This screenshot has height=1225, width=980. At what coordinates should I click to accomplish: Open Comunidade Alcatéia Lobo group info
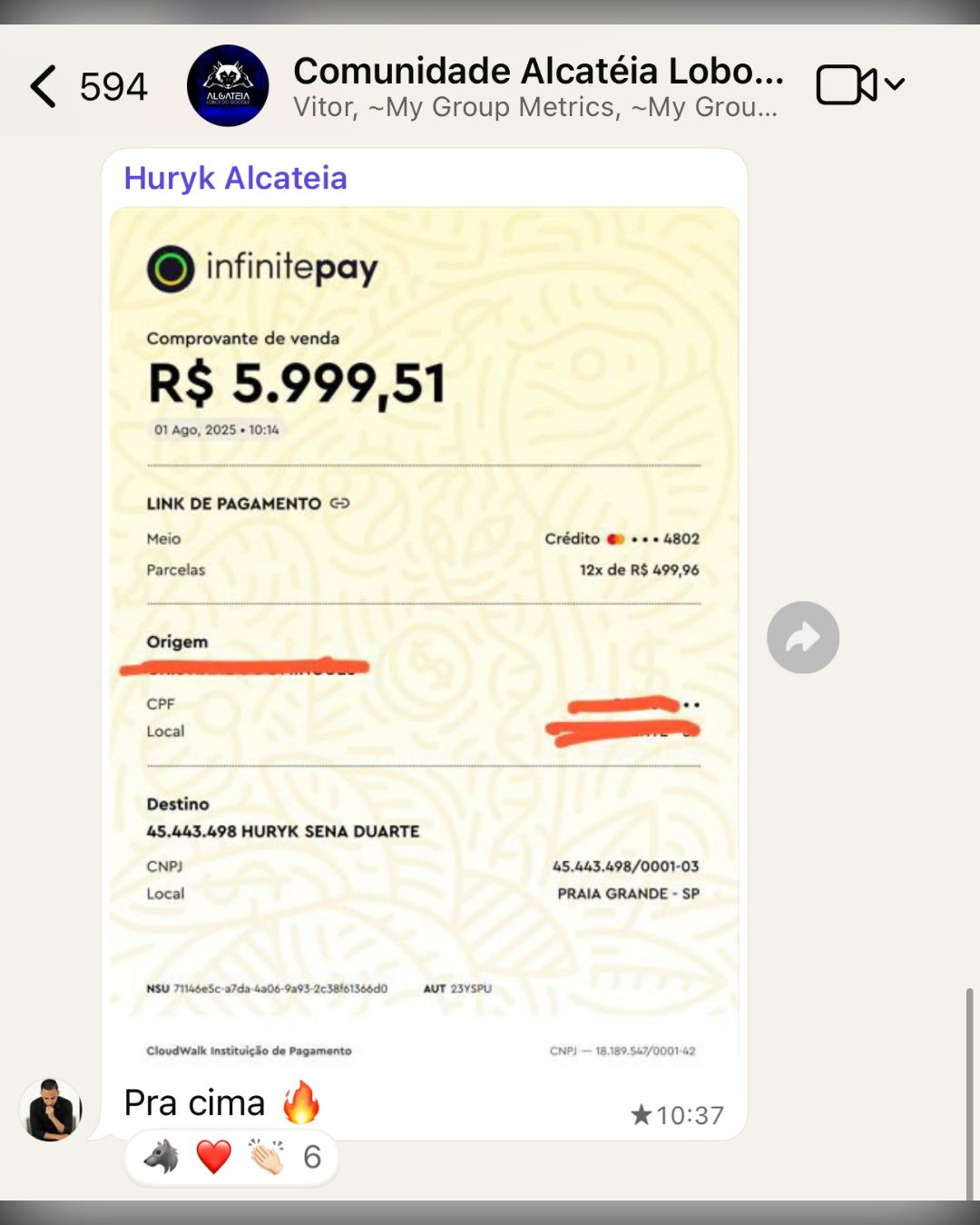[x=538, y=71]
